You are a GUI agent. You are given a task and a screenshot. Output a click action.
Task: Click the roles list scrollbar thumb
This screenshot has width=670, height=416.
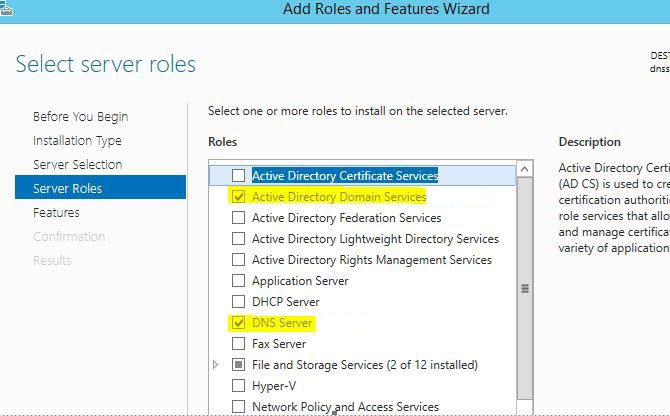pos(525,289)
